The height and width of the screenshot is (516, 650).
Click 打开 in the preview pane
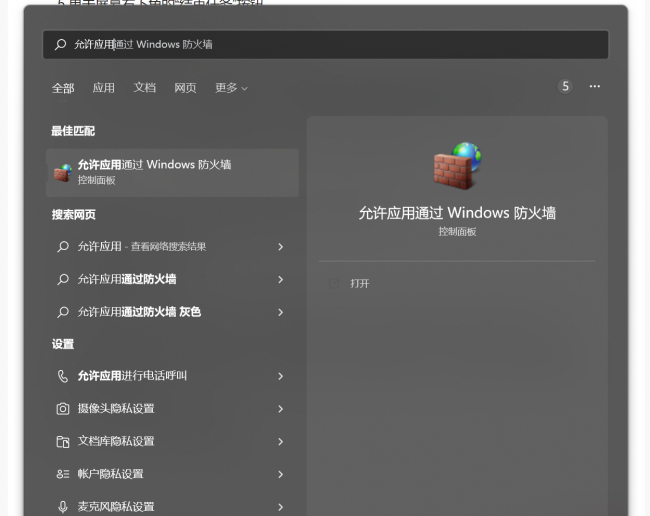pyautogui.click(x=359, y=283)
